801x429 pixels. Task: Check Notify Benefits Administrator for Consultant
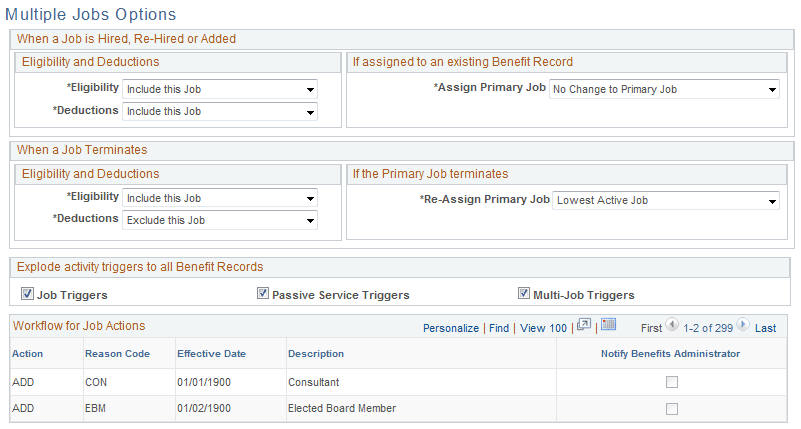coord(672,382)
